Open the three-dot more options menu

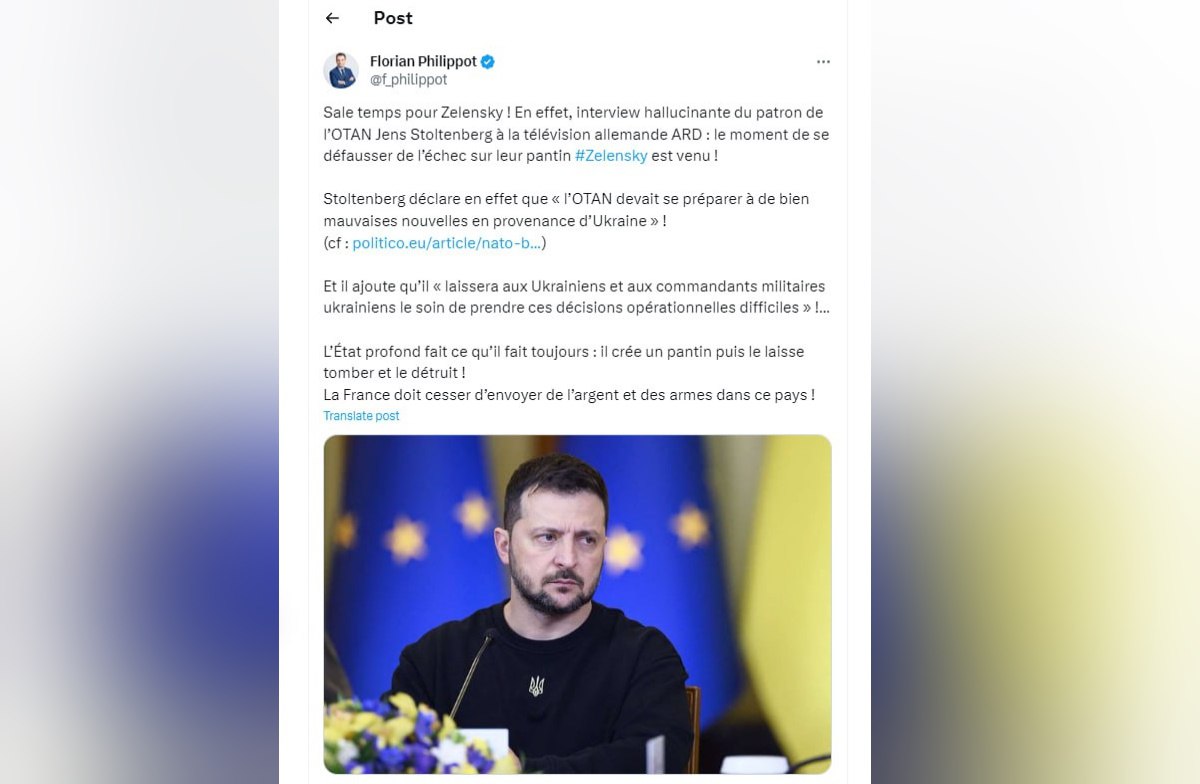tap(823, 62)
